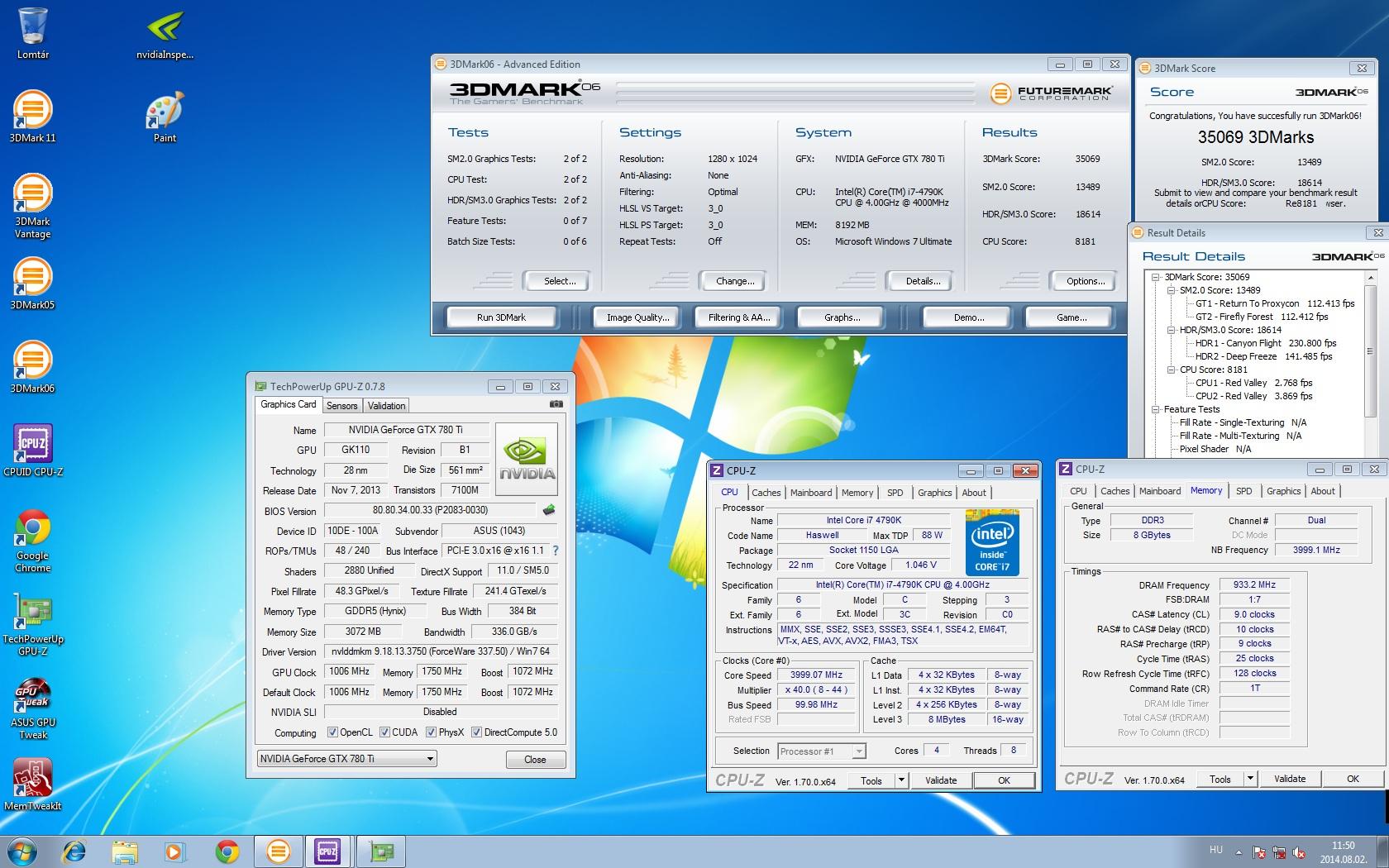
Task: Click the HU language indicator in the taskbar
Action: (1216, 850)
